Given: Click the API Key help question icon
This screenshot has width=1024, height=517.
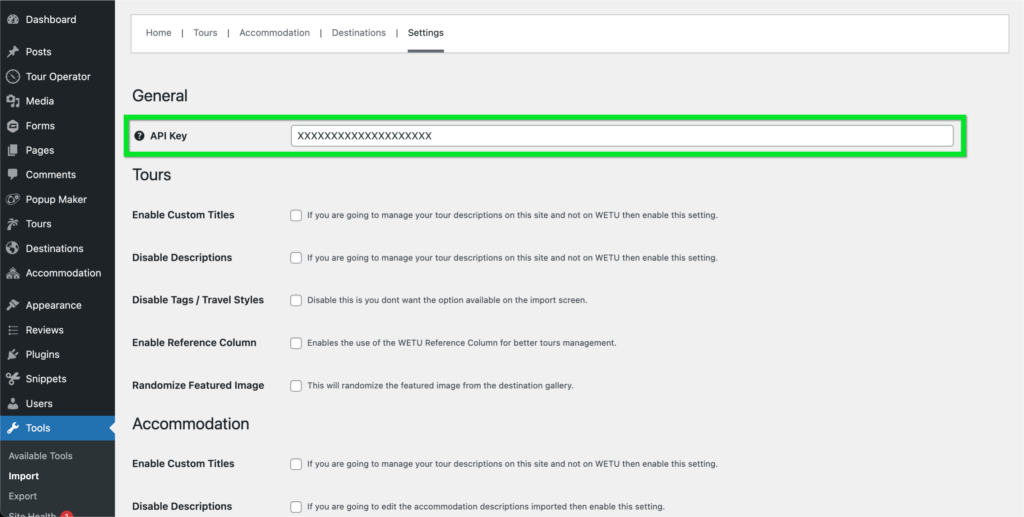Looking at the screenshot, I should coord(139,136).
